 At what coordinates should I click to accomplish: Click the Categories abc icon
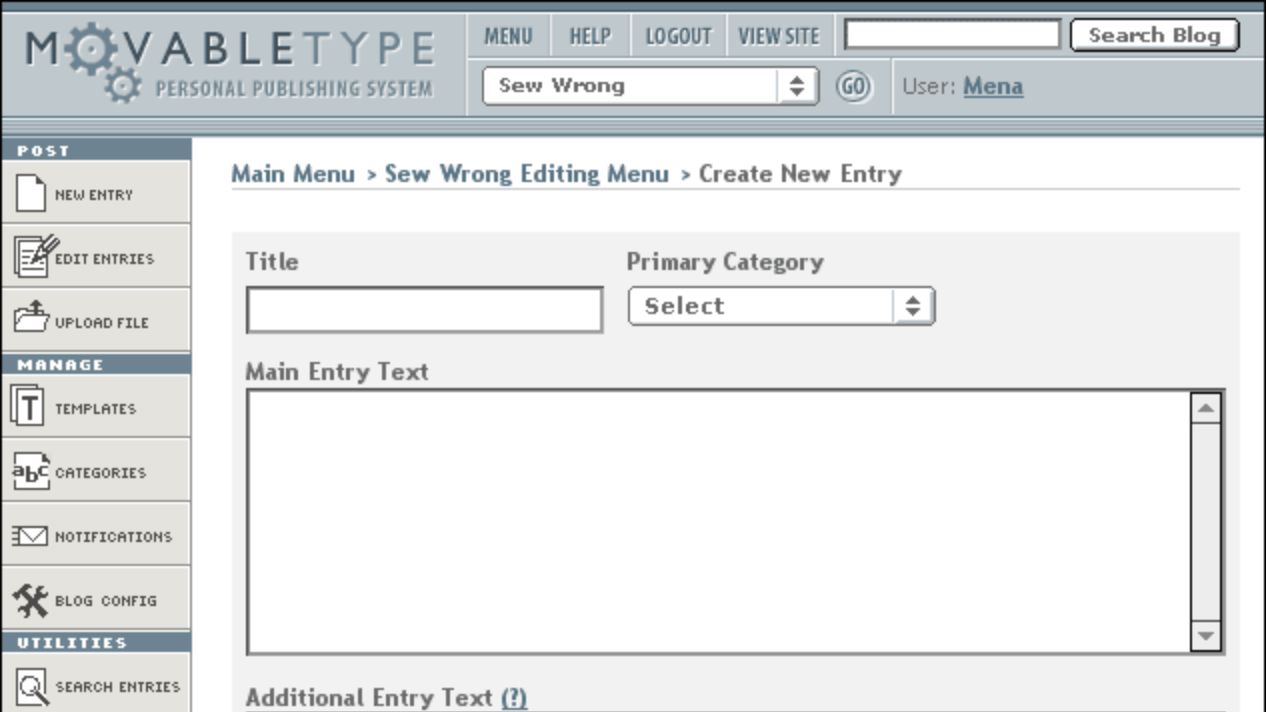[x=31, y=471]
